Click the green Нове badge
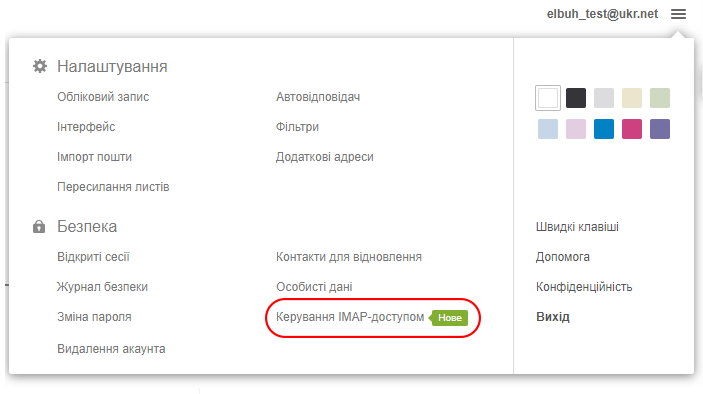 (448, 318)
